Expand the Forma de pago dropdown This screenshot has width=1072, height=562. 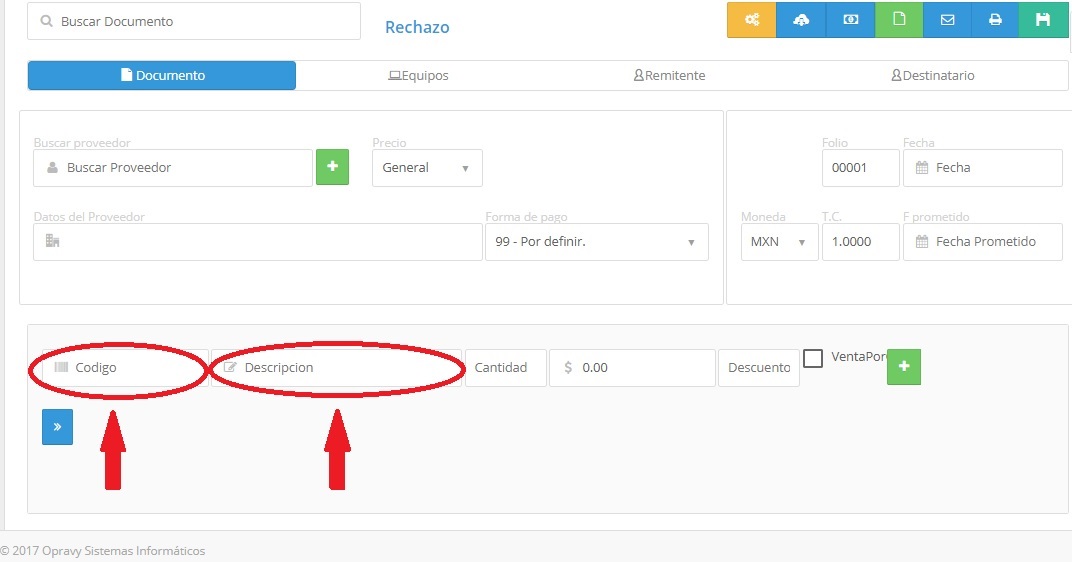coord(596,242)
